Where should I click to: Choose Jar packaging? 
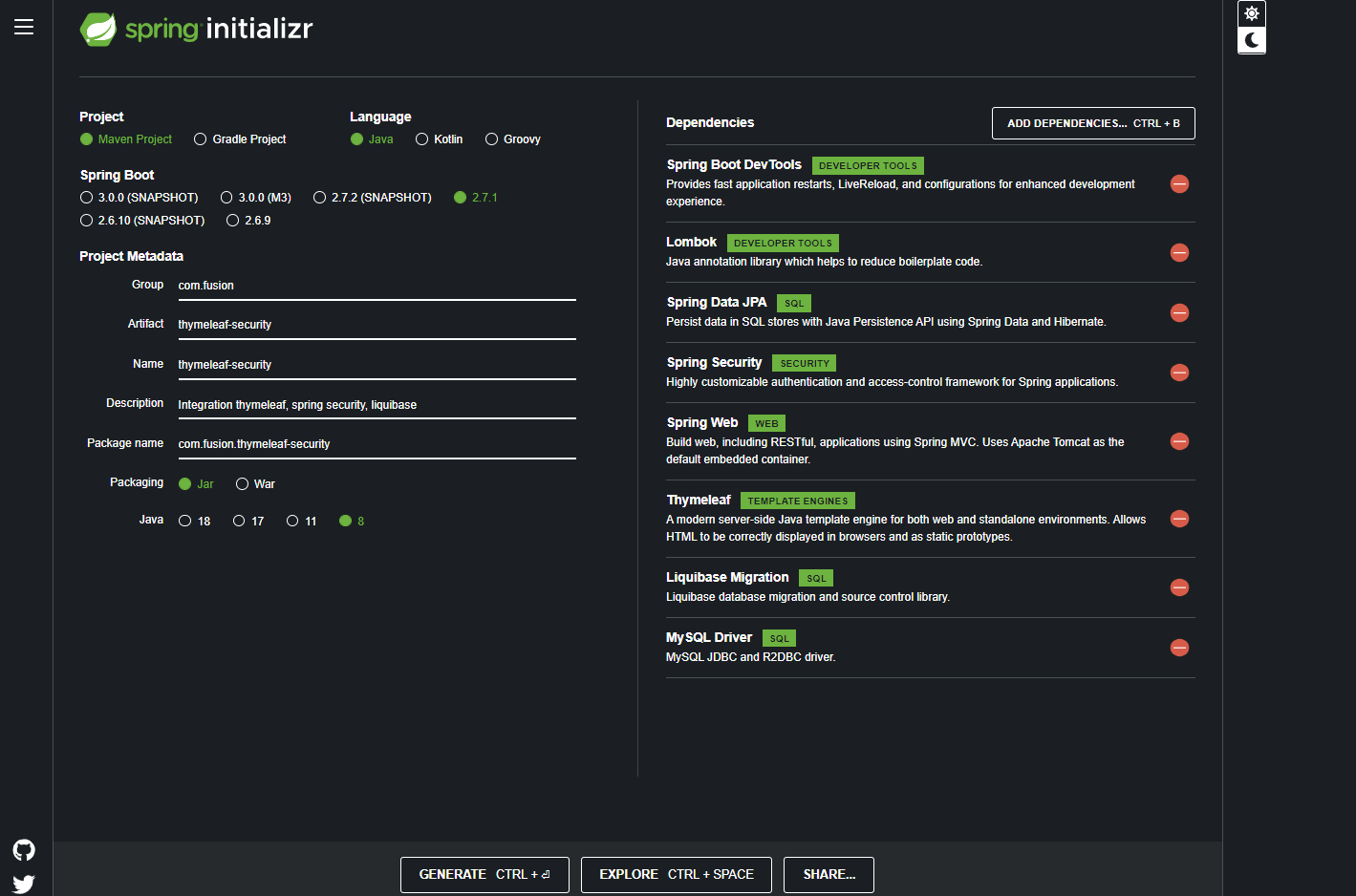pyautogui.click(x=196, y=484)
